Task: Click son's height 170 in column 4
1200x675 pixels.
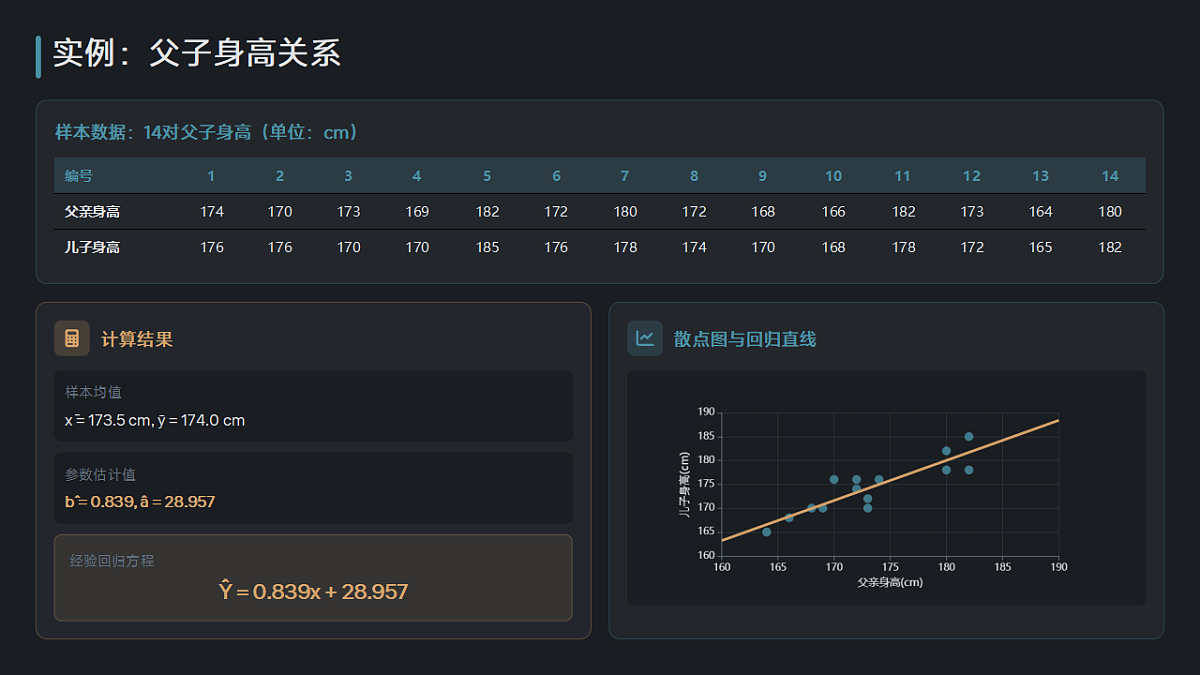Action: point(417,247)
